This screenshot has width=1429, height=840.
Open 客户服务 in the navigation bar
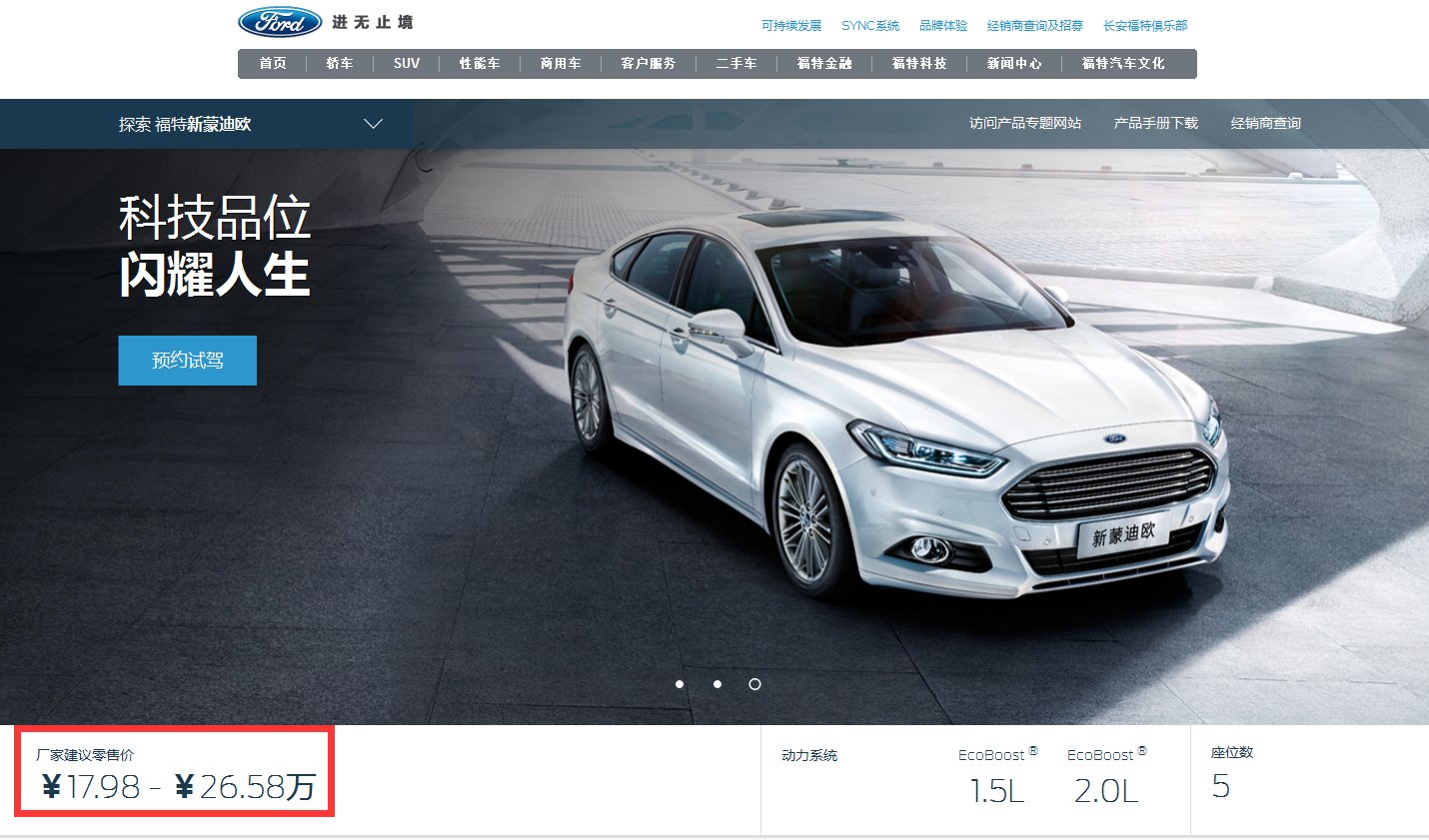(649, 64)
